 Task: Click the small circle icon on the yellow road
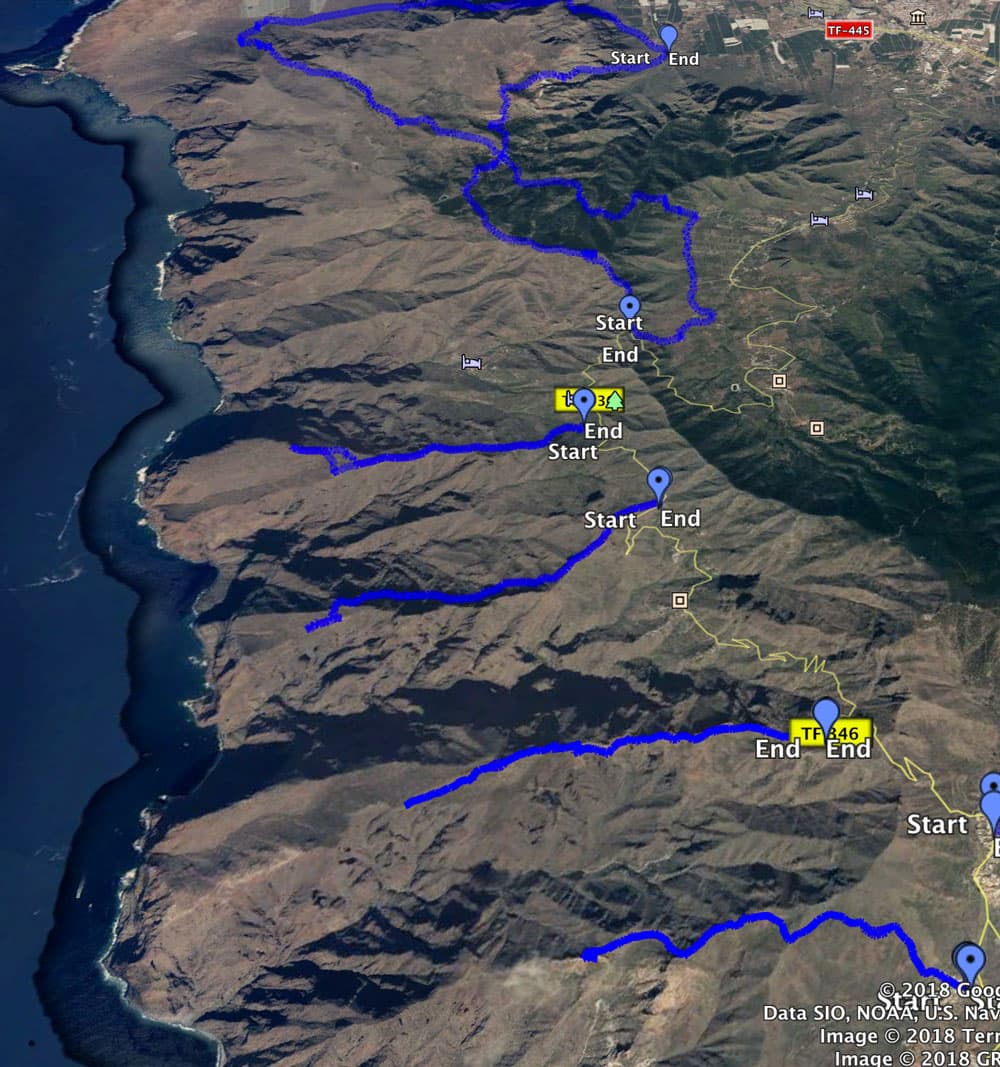pyautogui.click(x=735, y=387)
